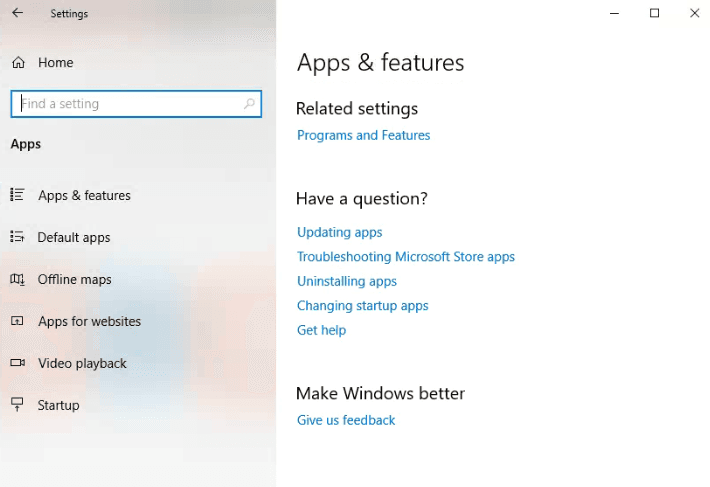The width and height of the screenshot is (710, 487).
Task: Click Troubleshooting Microsoft Store apps link
Action: pos(405,257)
